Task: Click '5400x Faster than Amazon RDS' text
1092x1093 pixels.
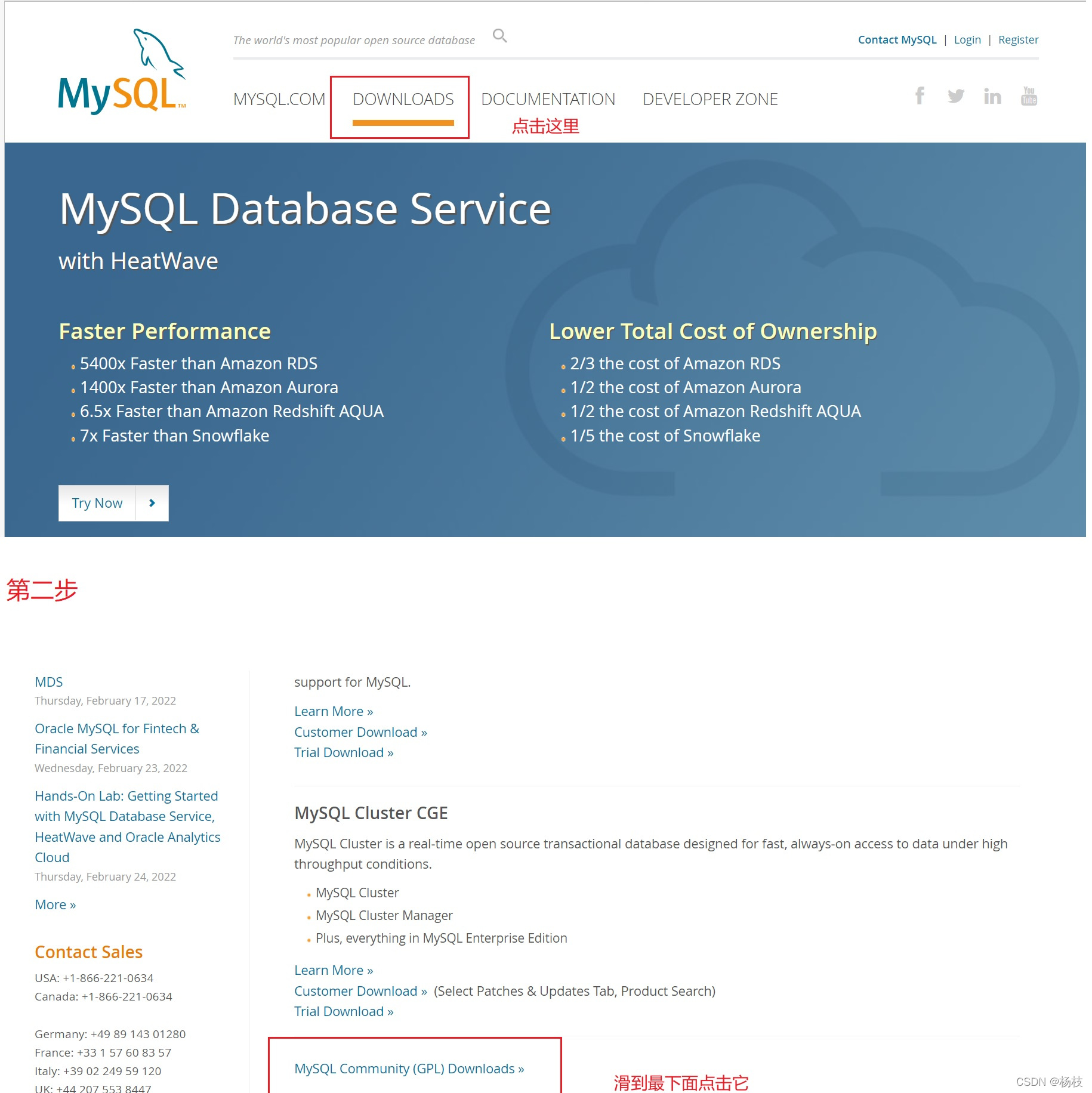Action: click(199, 363)
